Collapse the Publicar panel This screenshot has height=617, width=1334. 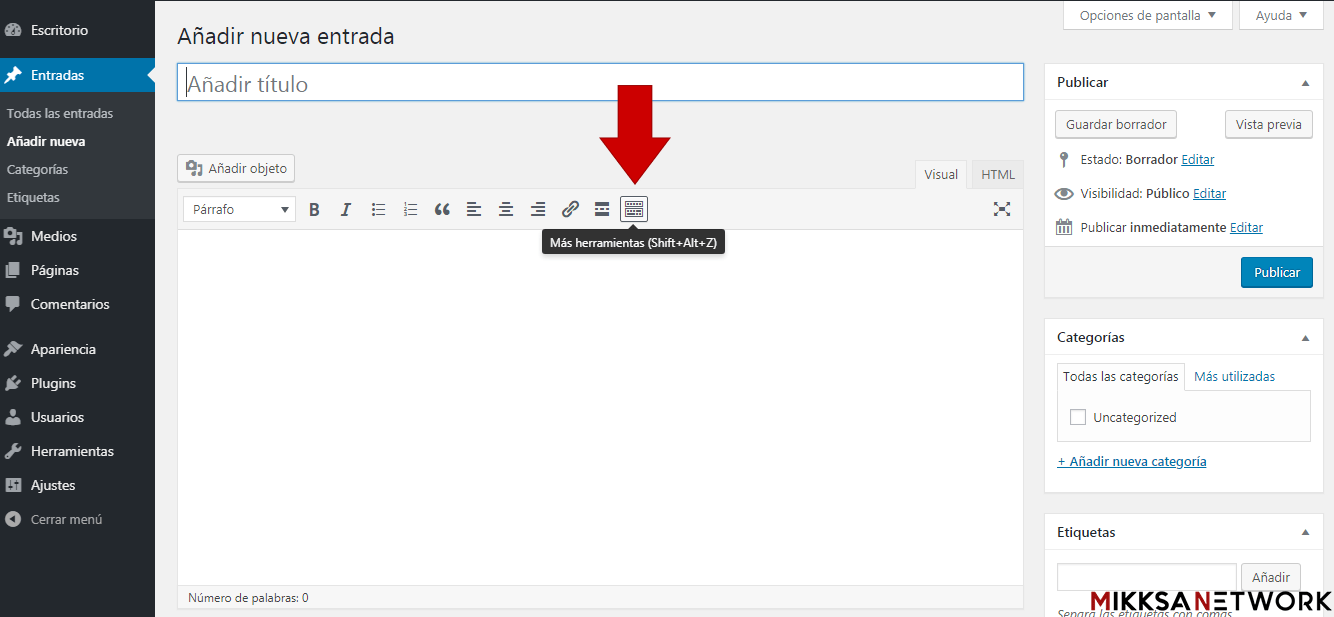pos(1305,83)
